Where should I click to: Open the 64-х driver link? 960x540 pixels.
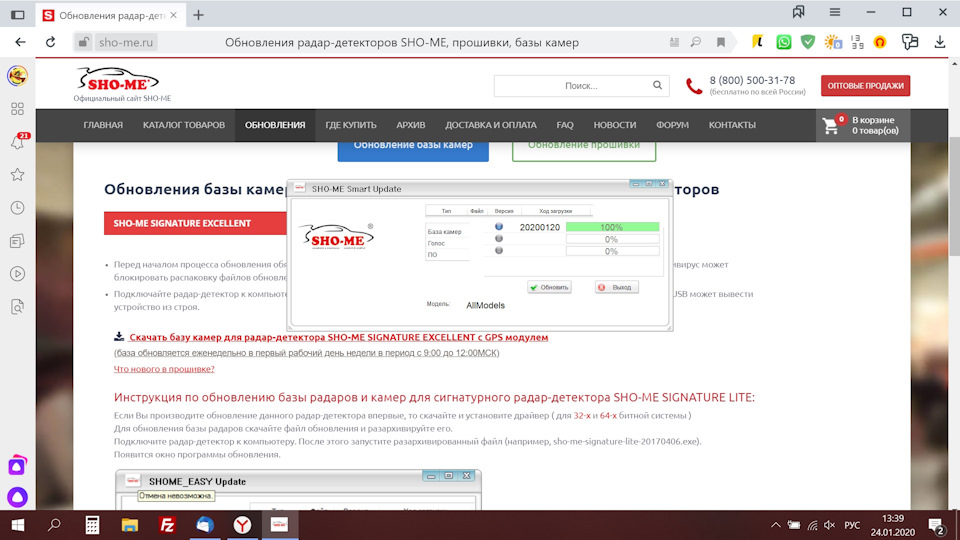[608, 415]
